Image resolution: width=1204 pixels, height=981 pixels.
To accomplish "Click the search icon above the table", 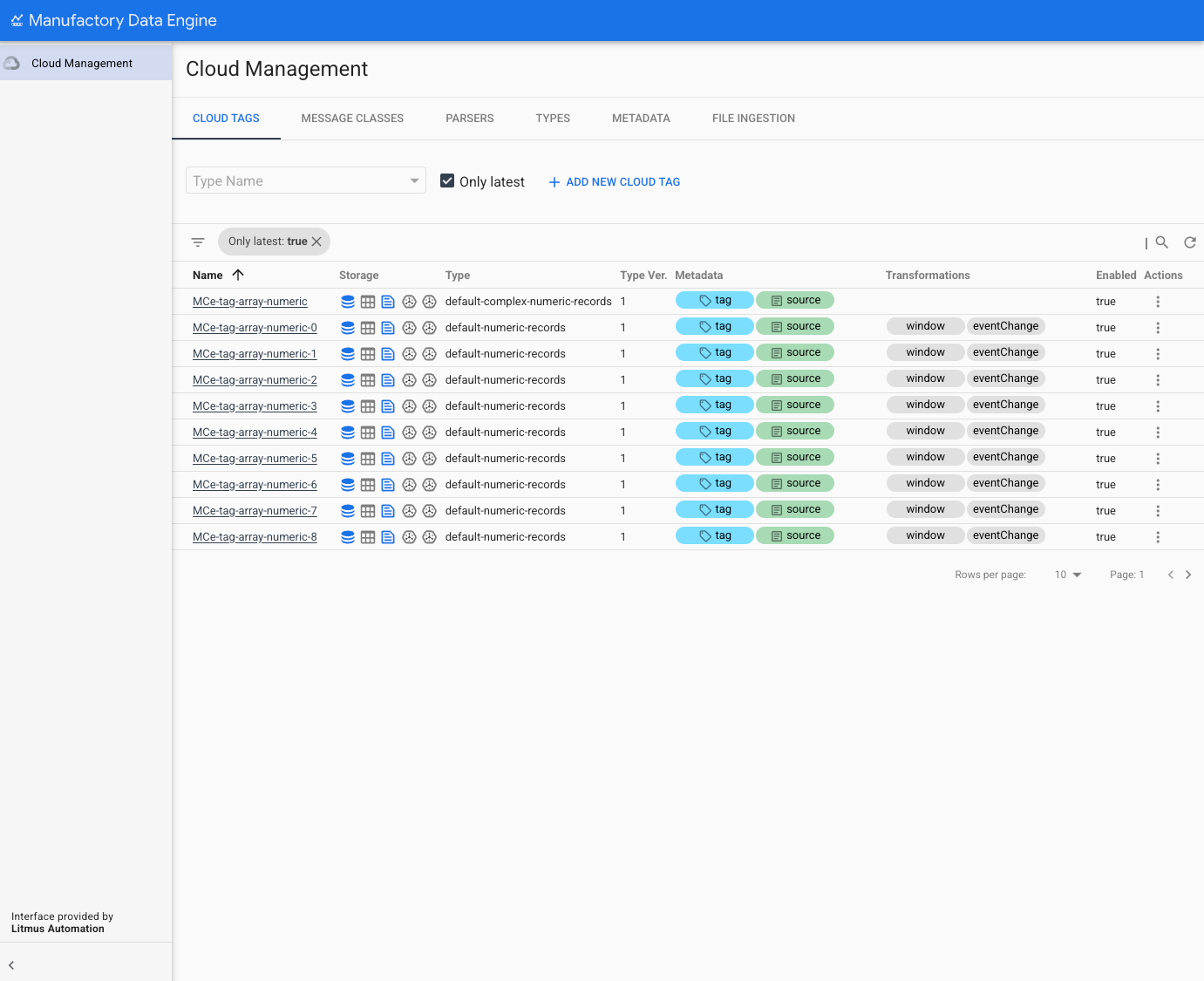I will 1162,242.
